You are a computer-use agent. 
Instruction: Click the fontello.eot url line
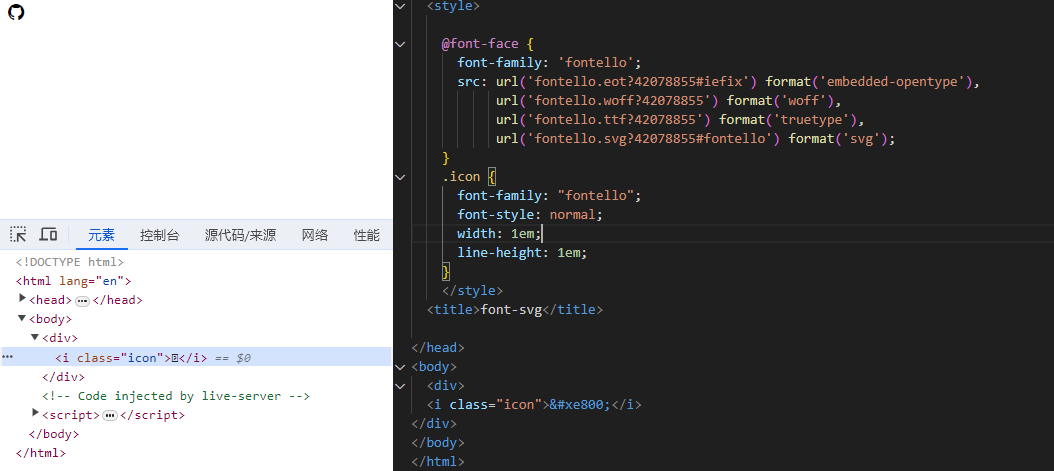pyautogui.click(x=720, y=82)
